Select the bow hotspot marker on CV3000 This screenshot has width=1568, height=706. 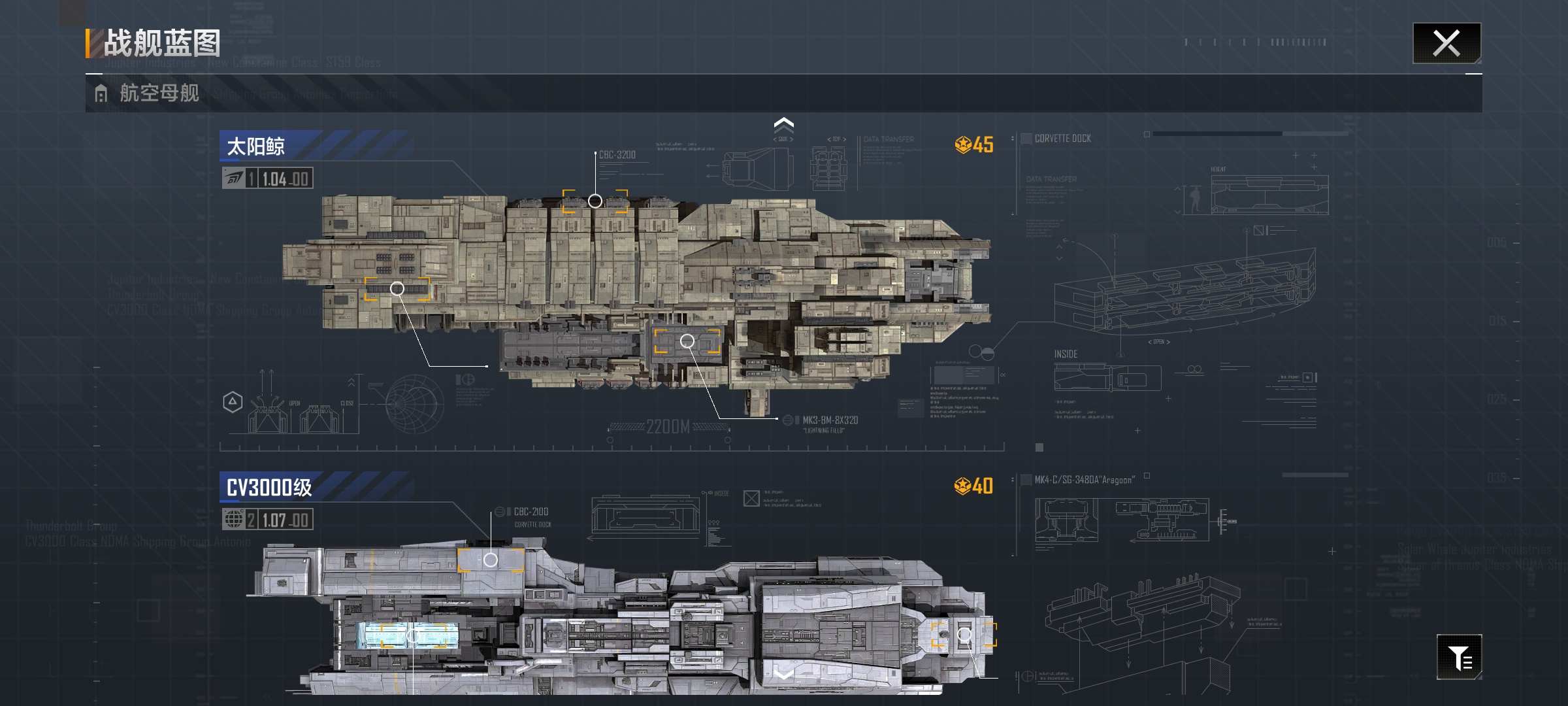point(964,634)
